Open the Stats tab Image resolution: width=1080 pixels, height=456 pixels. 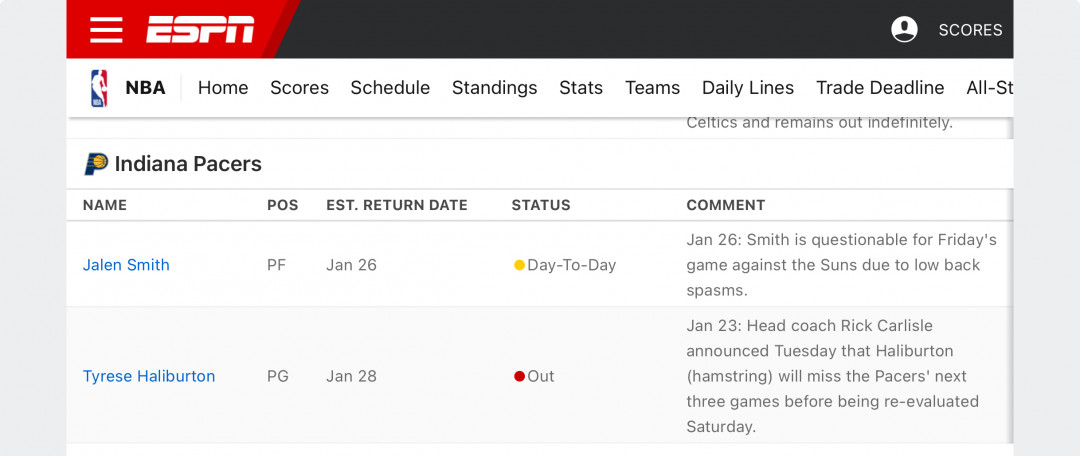click(x=581, y=88)
